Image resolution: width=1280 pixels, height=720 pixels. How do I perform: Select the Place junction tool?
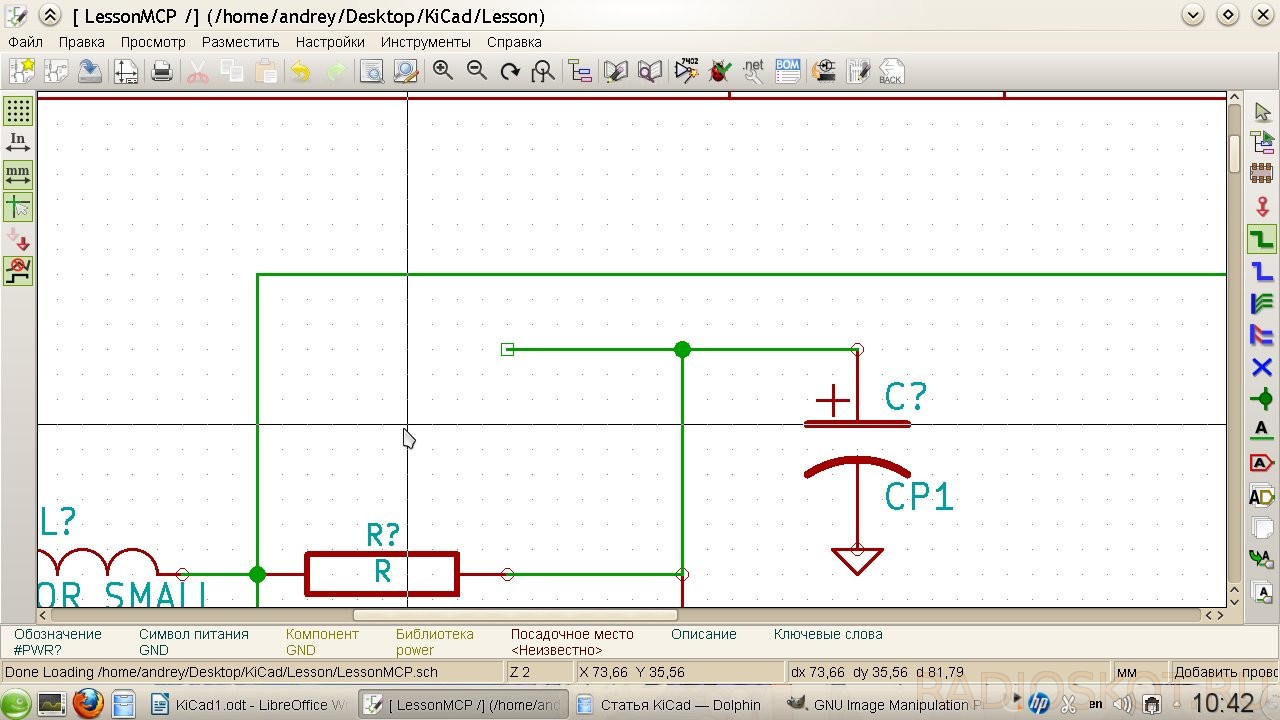coord(1262,399)
